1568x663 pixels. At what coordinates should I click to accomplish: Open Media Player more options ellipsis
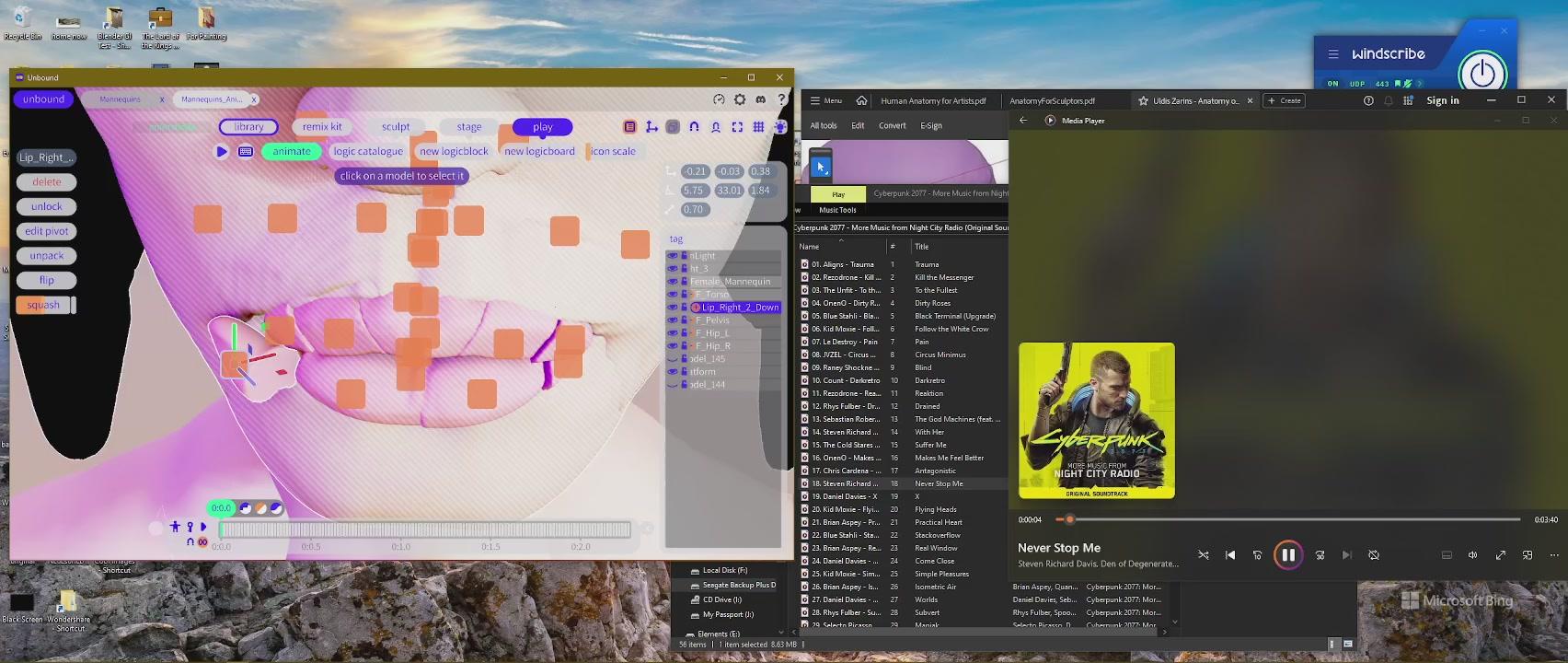pyautogui.click(x=1554, y=555)
